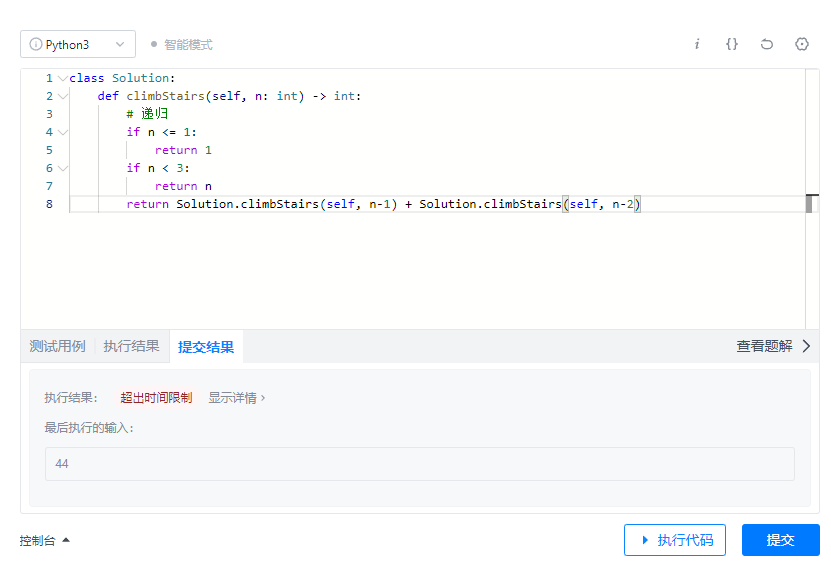Select the 提交结果 tab
Image resolution: width=831 pixels, height=573 pixels.
click(x=206, y=347)
